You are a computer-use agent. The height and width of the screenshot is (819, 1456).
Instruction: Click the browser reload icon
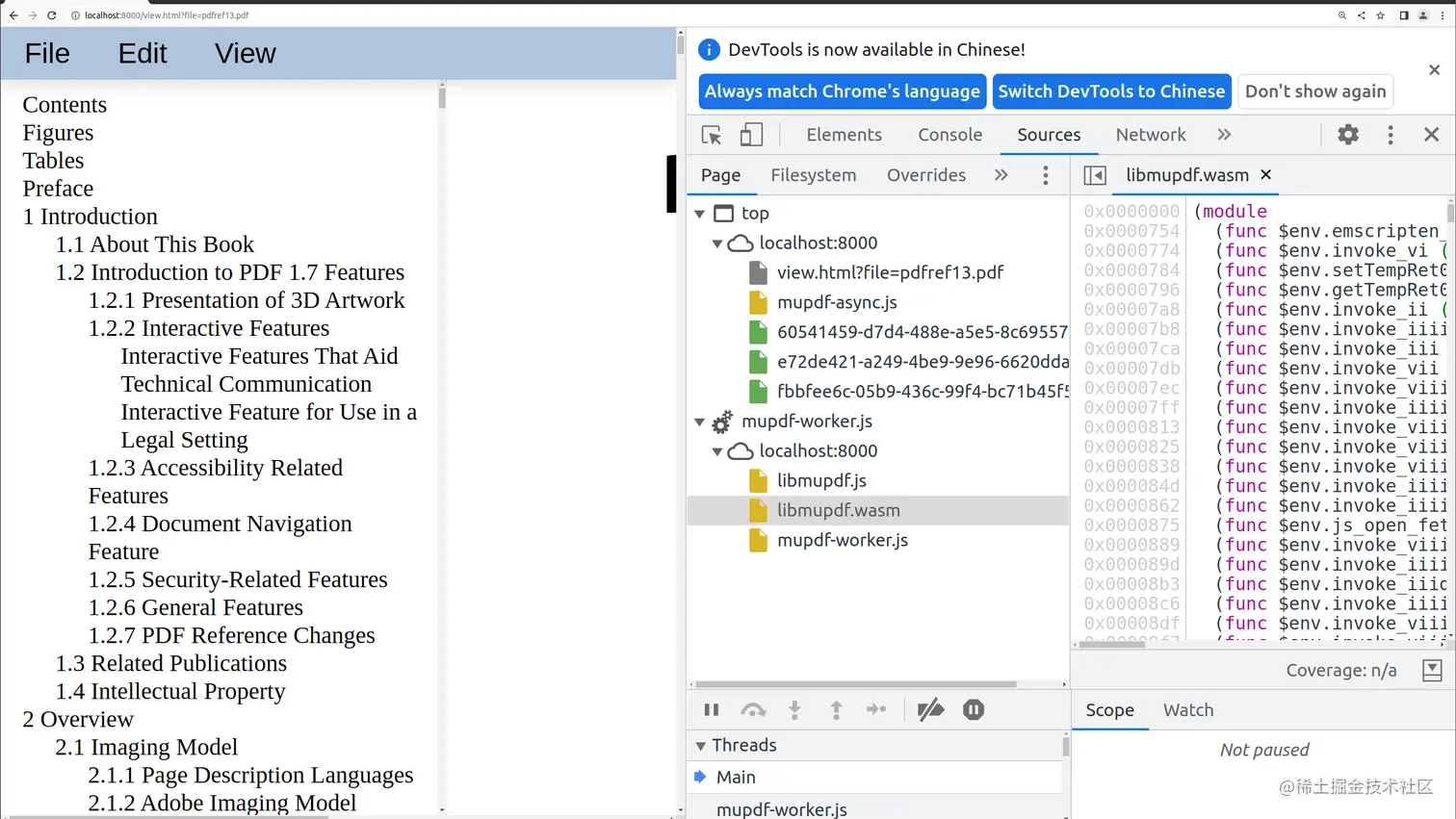click(x=52, y=15)
